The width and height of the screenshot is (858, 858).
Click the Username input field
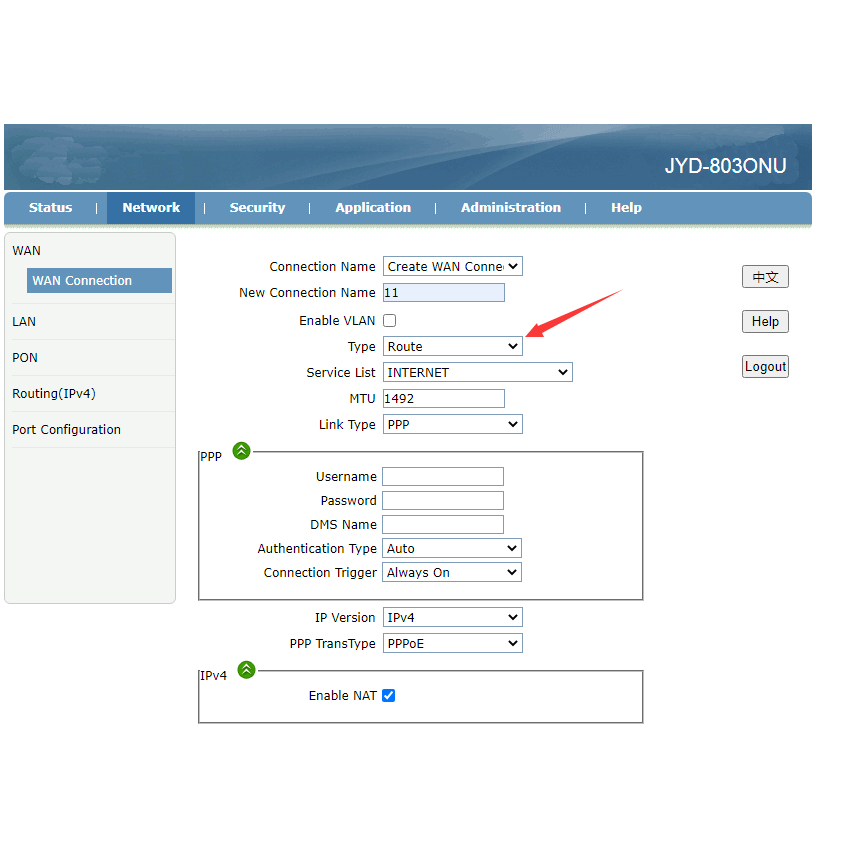(x=443, y=477)
